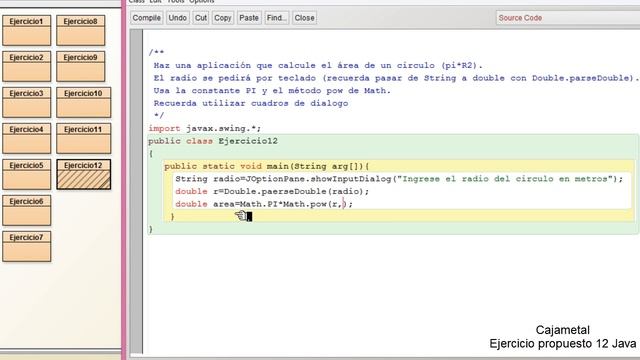
Task: Click the comment line starting "El radio se pedirá"
Action: click(x=396, y=78)
